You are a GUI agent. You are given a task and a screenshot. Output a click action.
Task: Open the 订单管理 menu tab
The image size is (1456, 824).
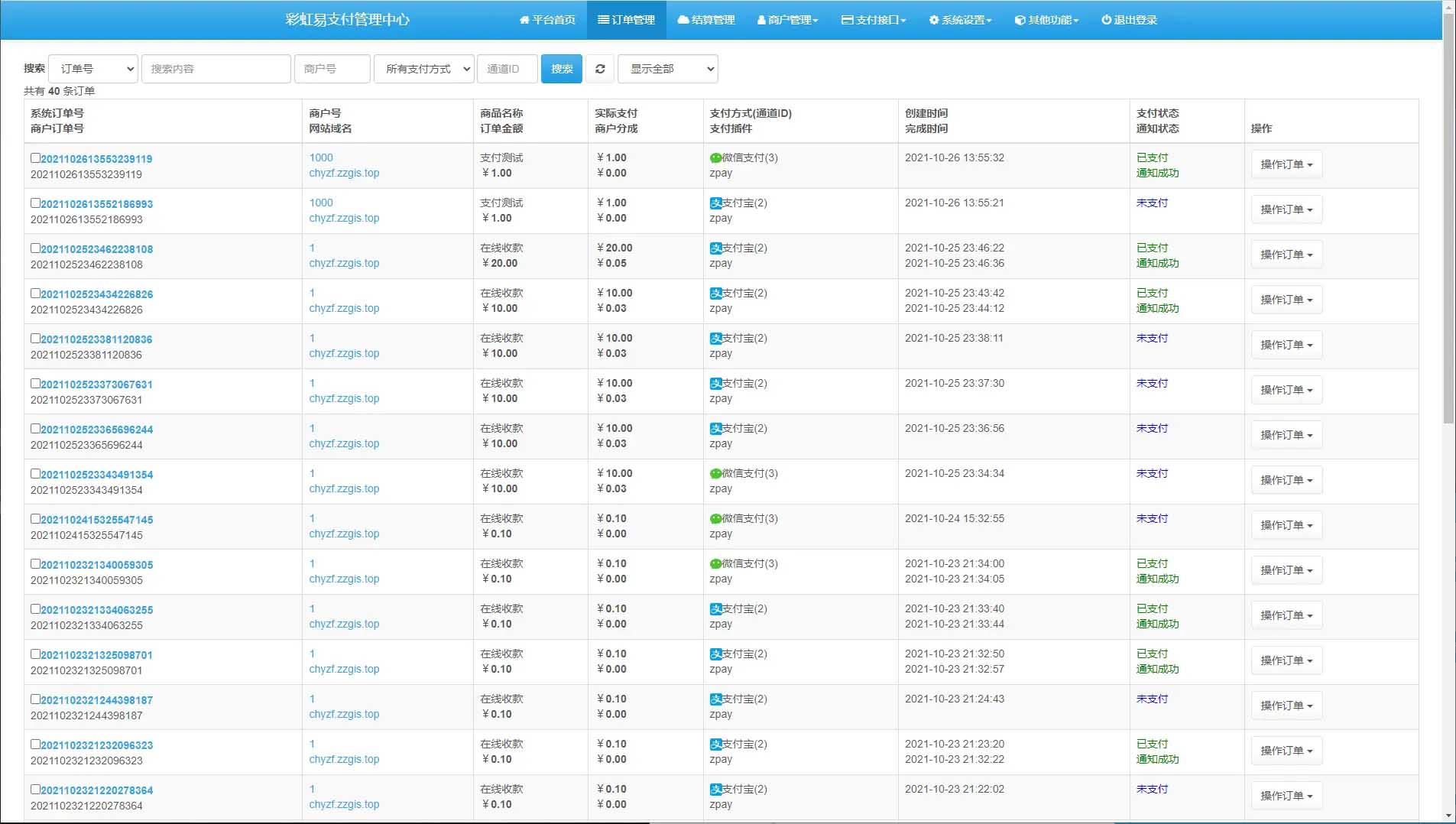coord(626,20)
